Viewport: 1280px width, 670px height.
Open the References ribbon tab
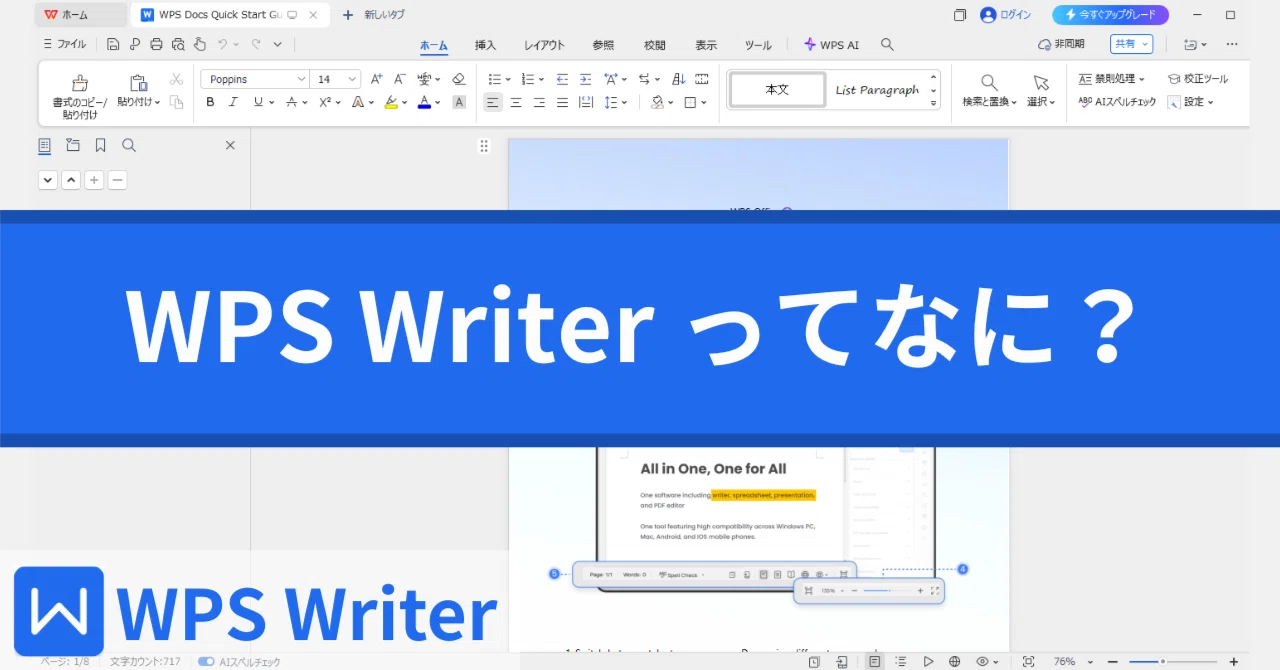(x=603, y=45)
